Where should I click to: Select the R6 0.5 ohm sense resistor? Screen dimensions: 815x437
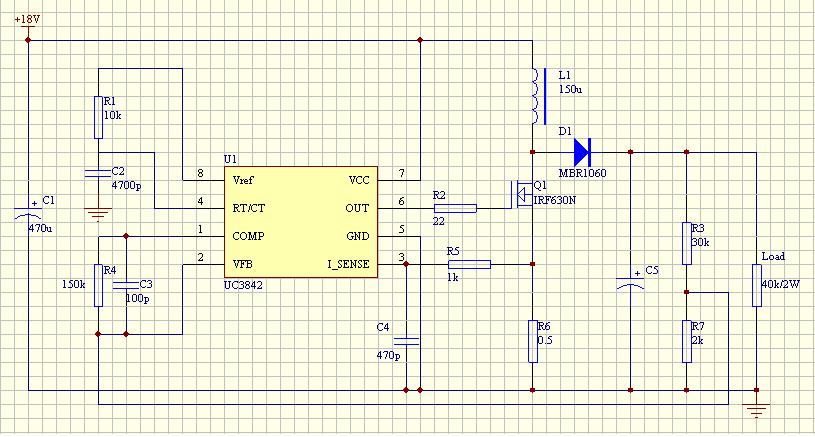[x=533, y=341]
